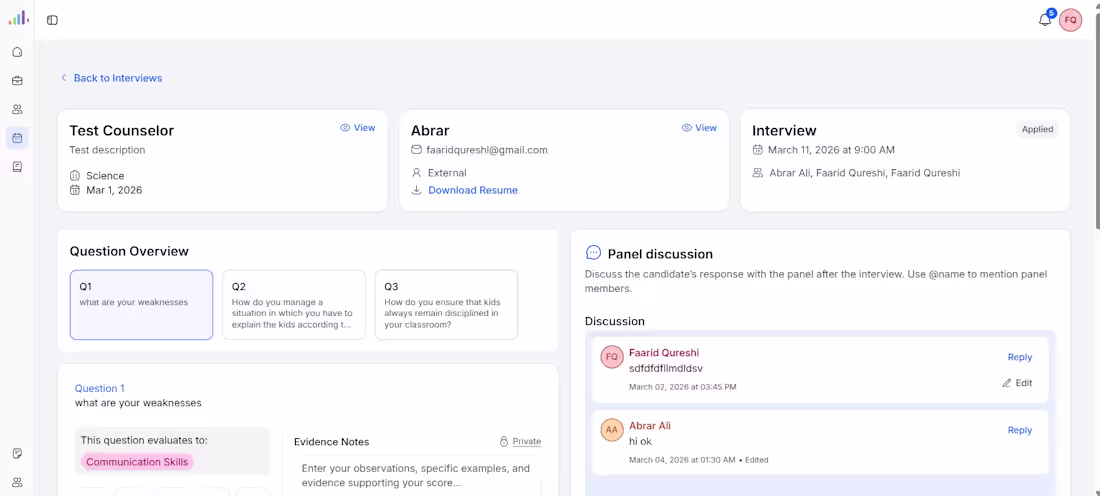This screenshot has width=1100, height=496.
Task: Click the External candidate type label
Action: 447,173
